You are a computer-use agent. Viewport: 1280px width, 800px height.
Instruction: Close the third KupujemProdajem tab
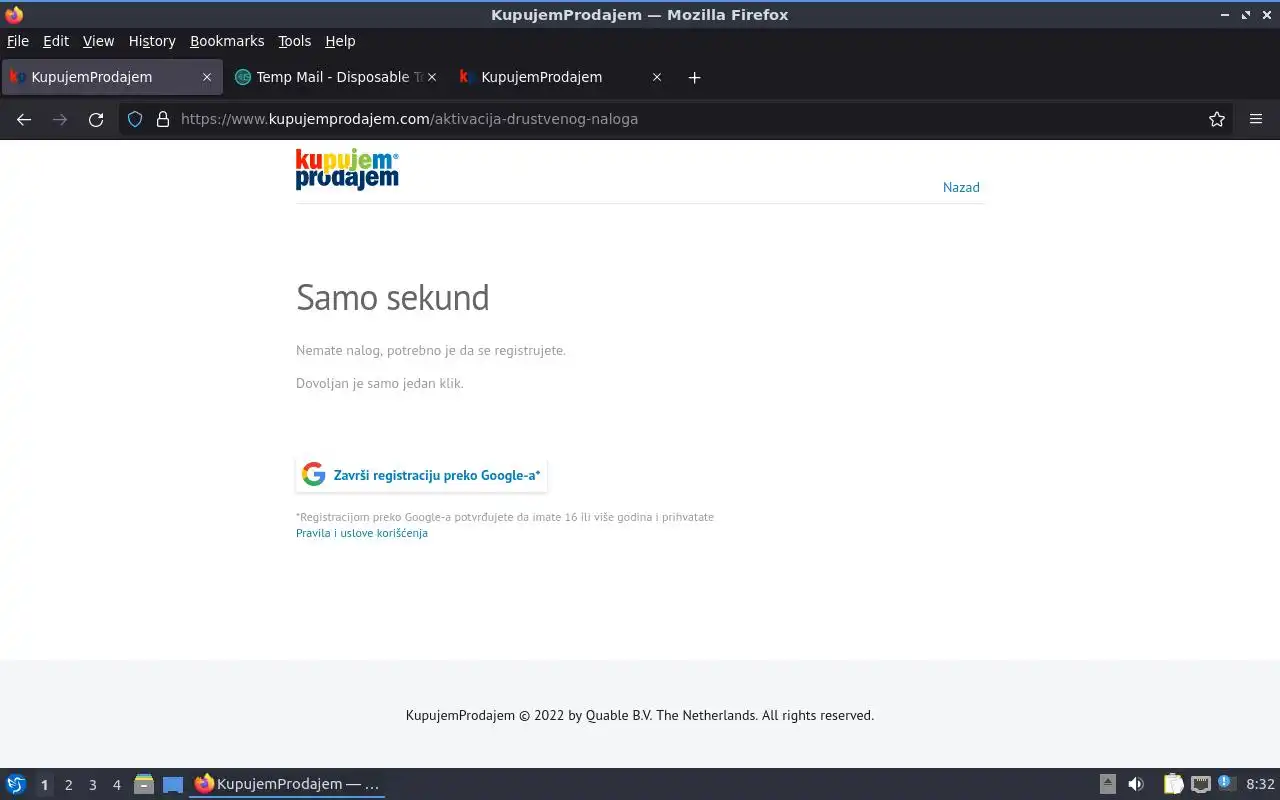tap(657, 77)
